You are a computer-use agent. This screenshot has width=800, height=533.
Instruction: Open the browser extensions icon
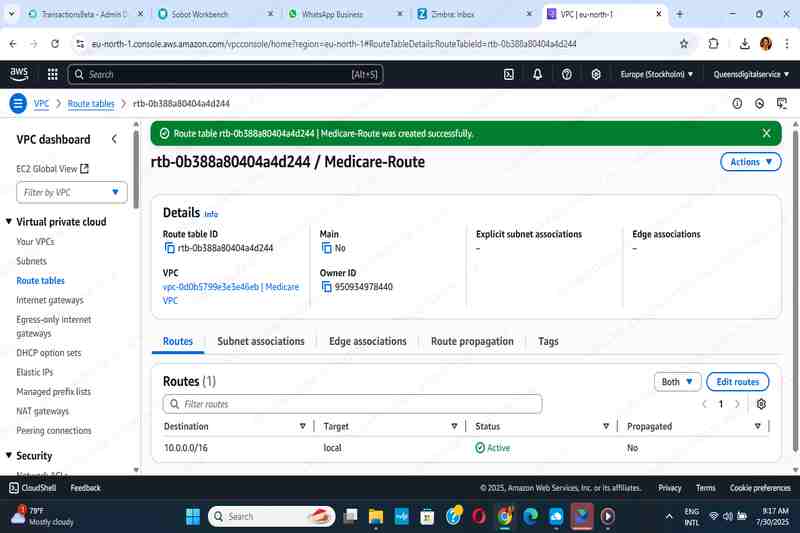point(713,44)
